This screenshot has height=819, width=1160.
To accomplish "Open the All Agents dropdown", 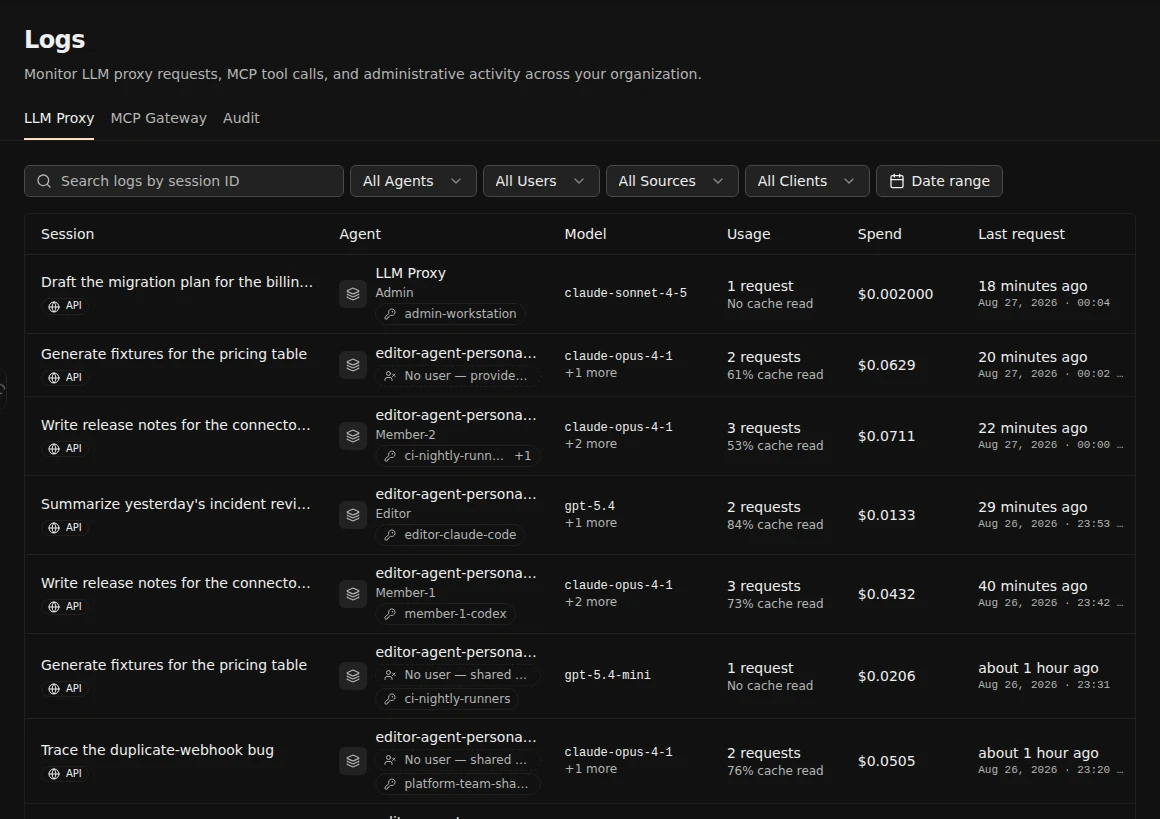I will point(413,181).
